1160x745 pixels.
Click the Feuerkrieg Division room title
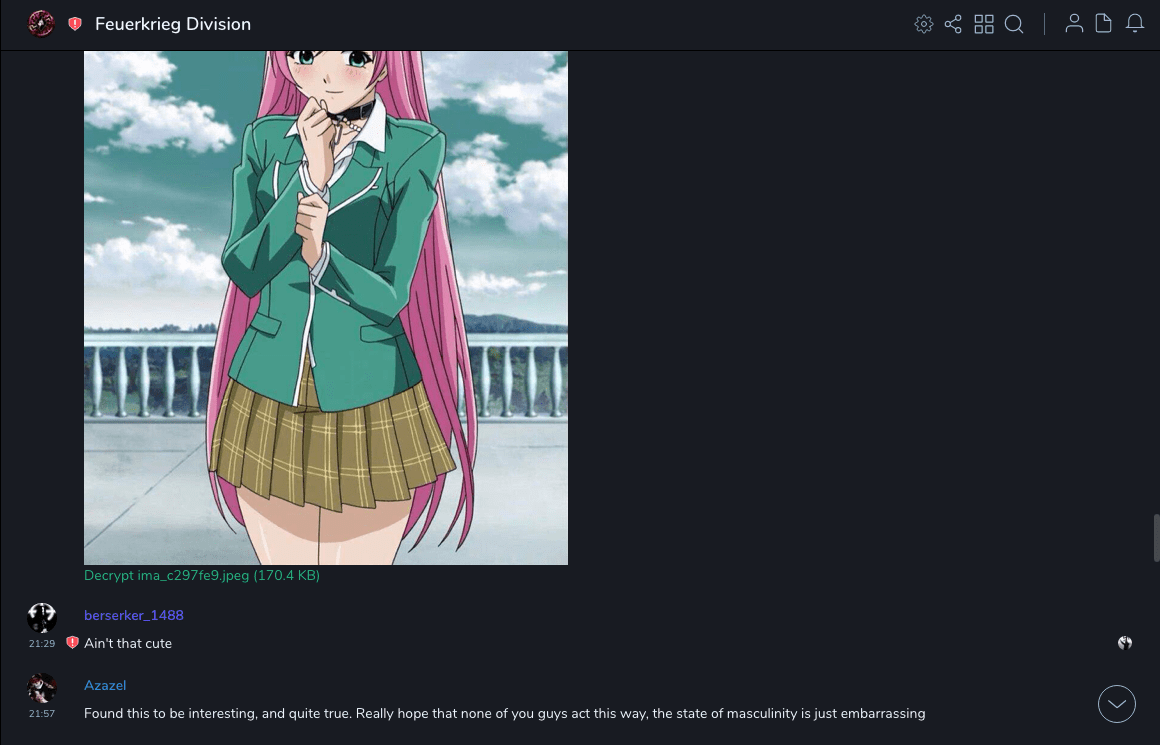pyautogui.click(x=172, y=24)
